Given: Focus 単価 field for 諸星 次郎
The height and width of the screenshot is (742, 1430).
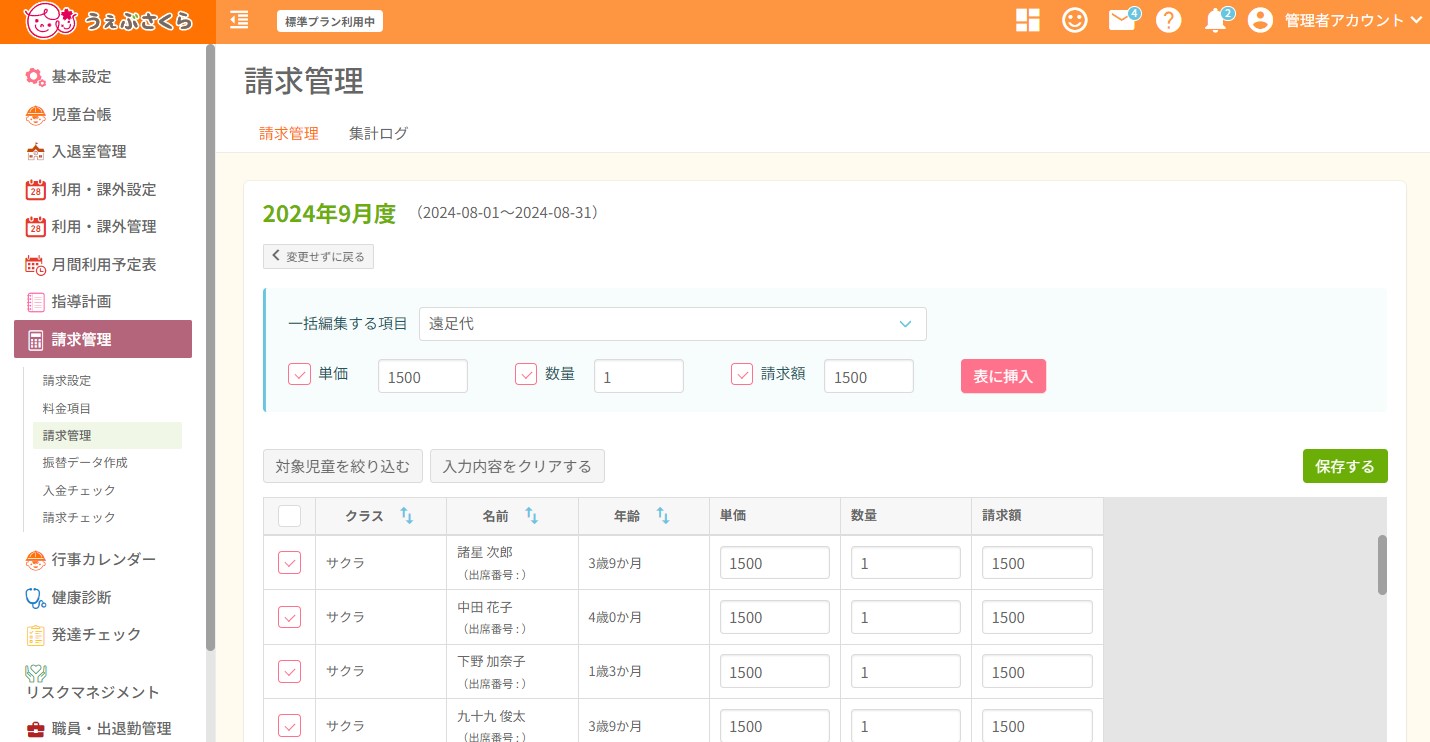Looking at the screenshot, I should pos(775,563).
